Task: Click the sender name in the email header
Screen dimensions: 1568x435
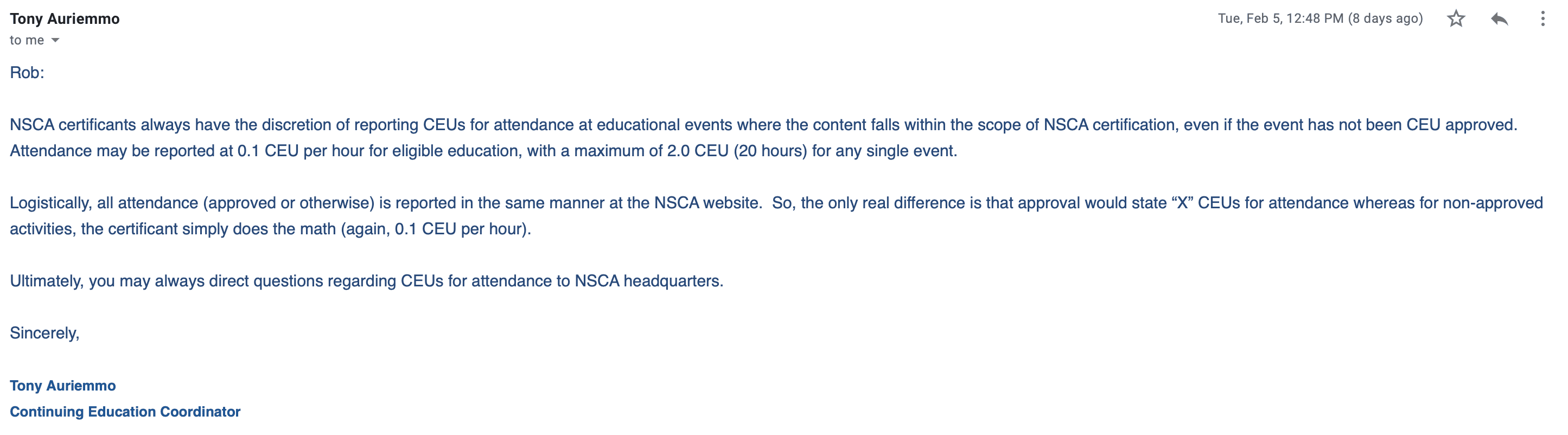Action: (x=65, y=19)
